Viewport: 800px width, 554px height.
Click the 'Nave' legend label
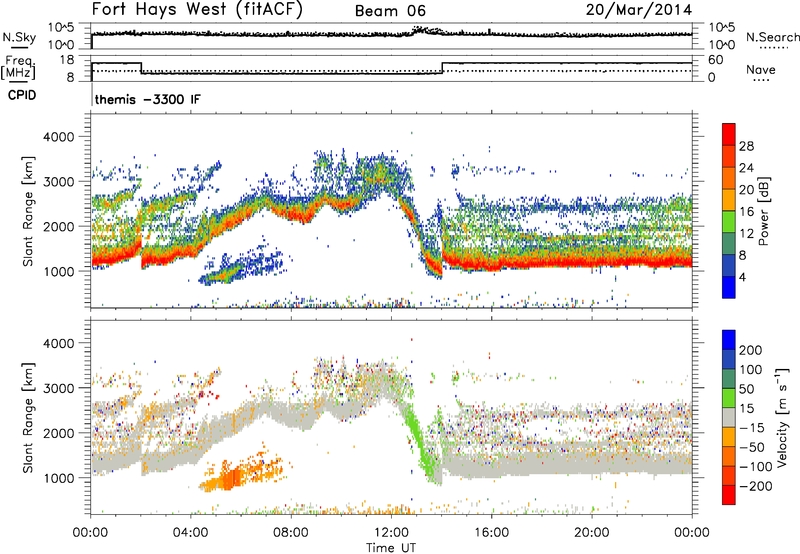(x=761, y=69)
